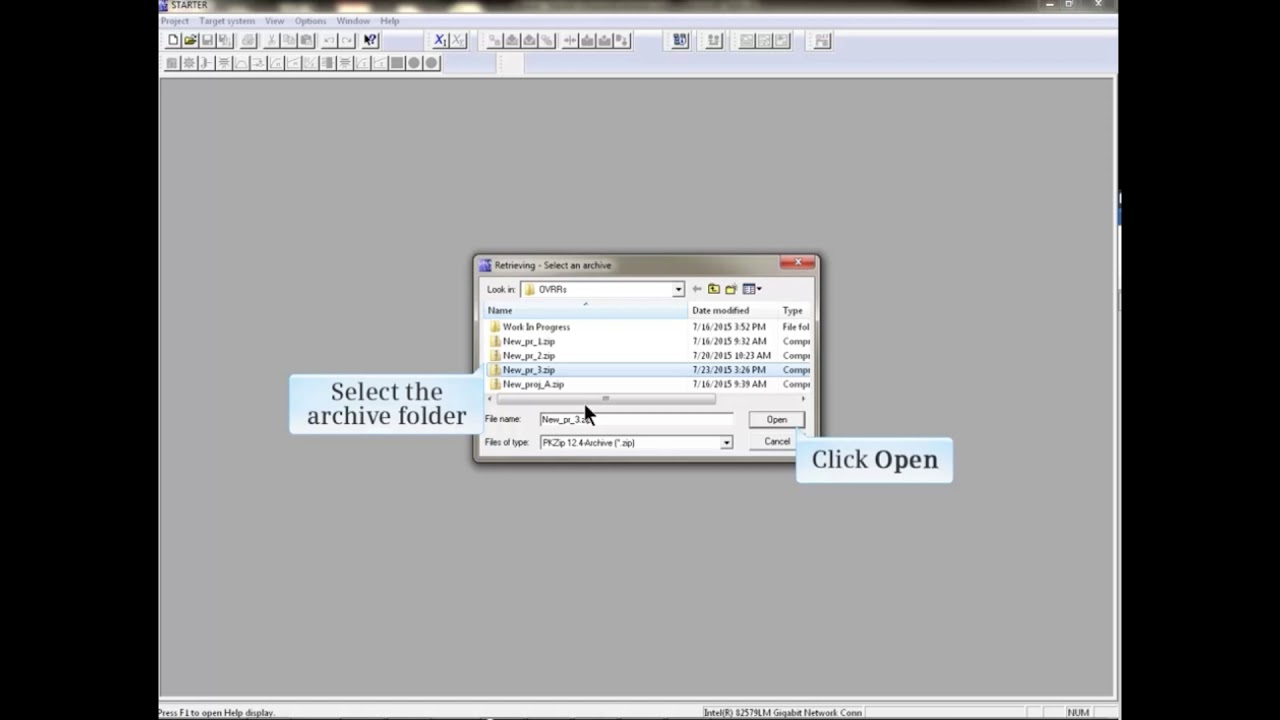Click the Redo arrow icon in toolbar
The image size is (1280, 720).
[347, 41]
